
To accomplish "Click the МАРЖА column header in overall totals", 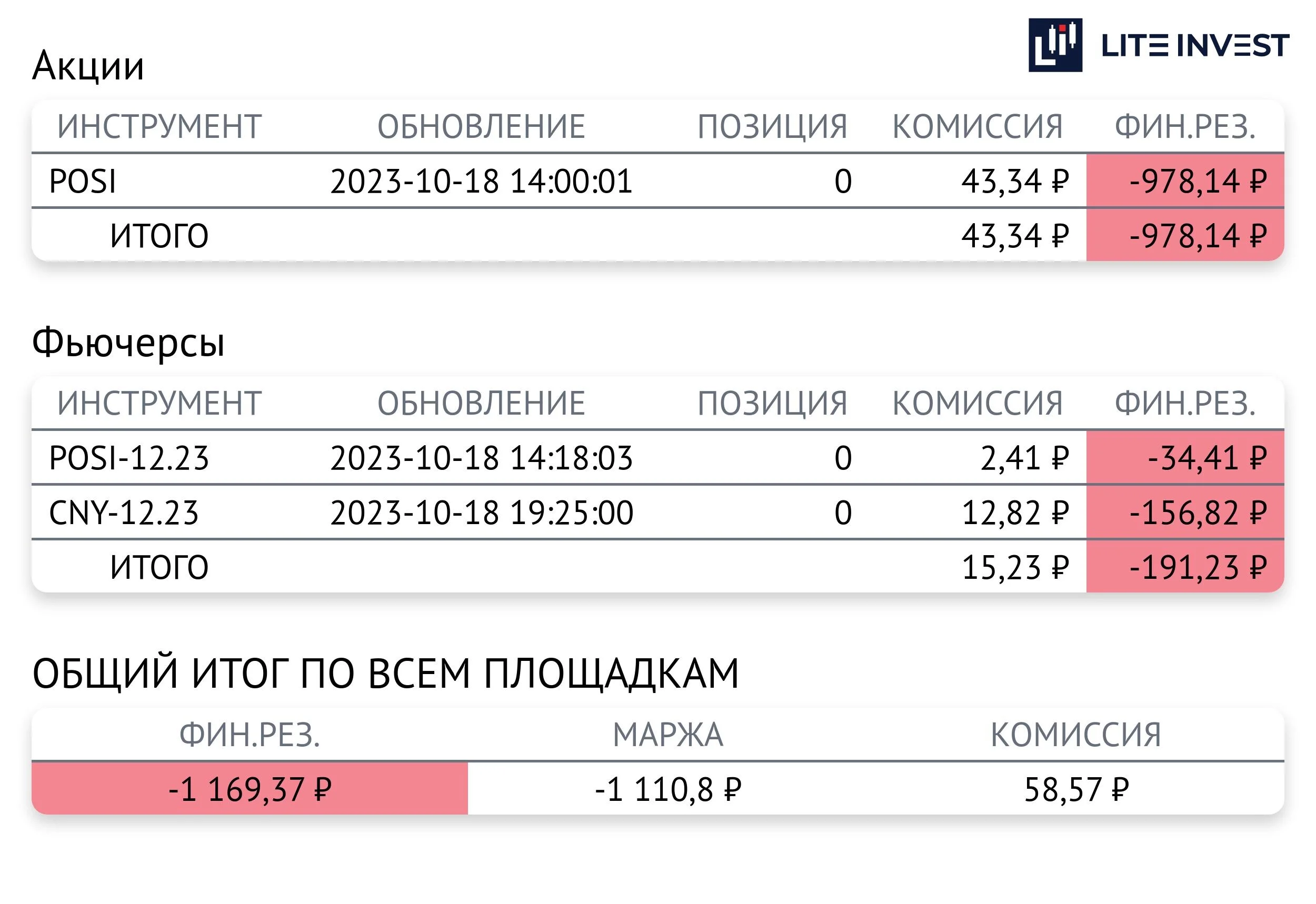I will tap(668, 735).
